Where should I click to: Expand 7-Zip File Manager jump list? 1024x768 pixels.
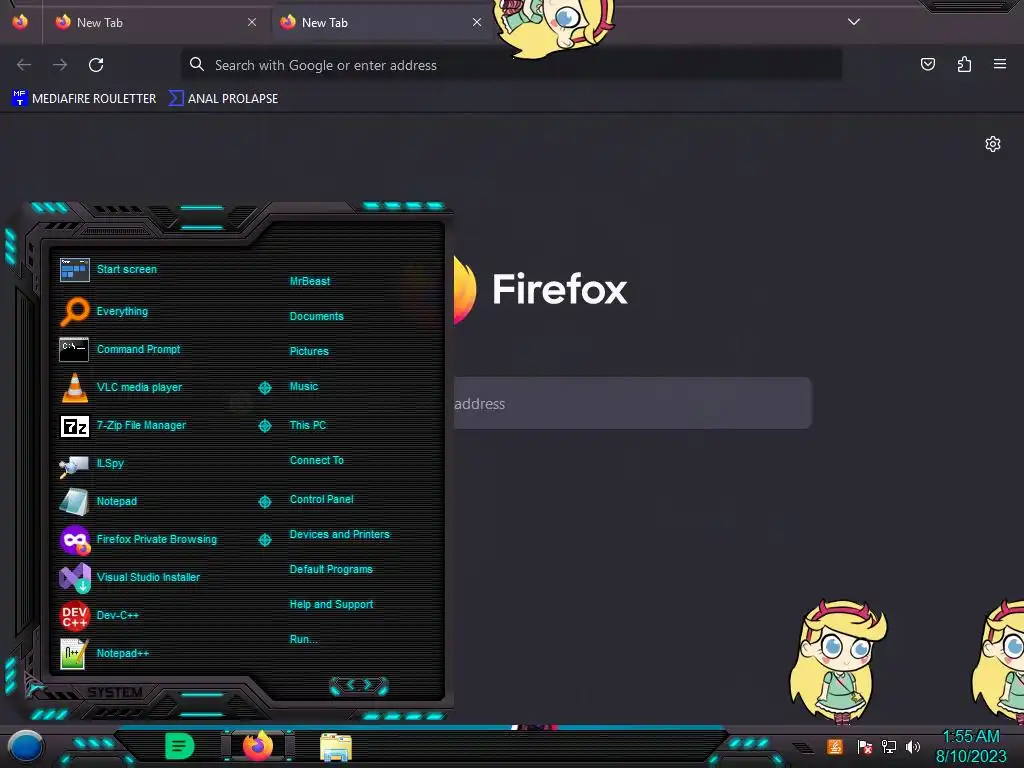(x=264, y=426)
